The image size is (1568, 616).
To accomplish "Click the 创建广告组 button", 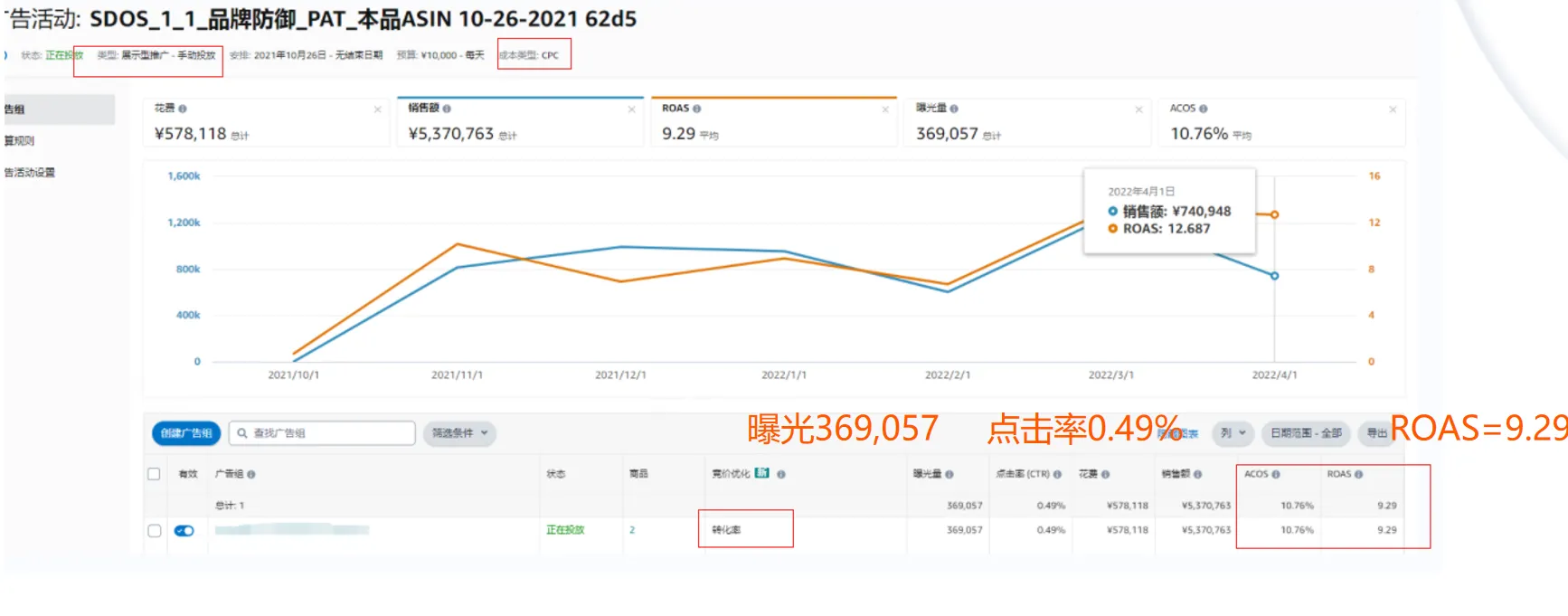I will click(186, 433).
